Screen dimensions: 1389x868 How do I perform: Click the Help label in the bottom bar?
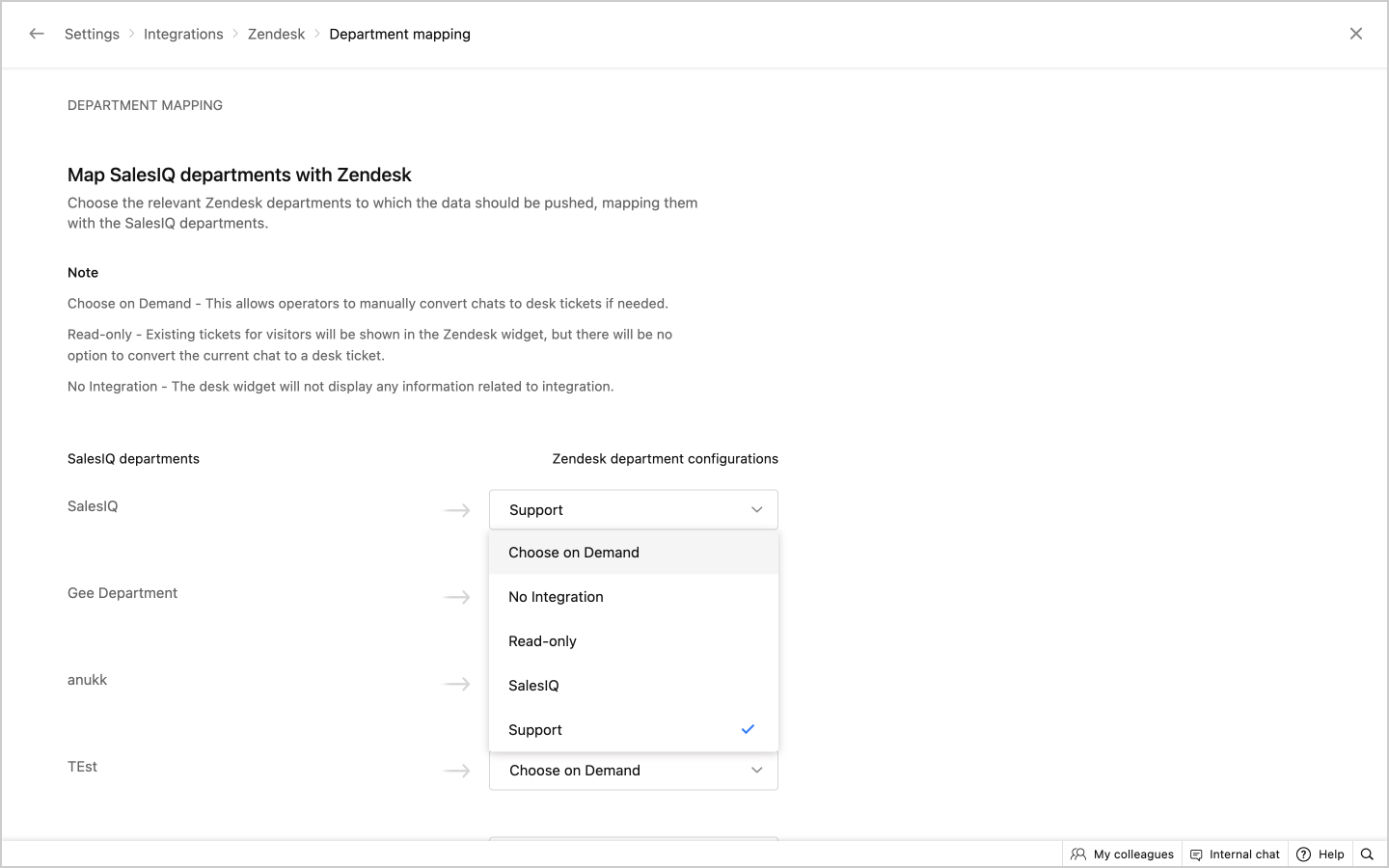click(x=1331, y=854)
